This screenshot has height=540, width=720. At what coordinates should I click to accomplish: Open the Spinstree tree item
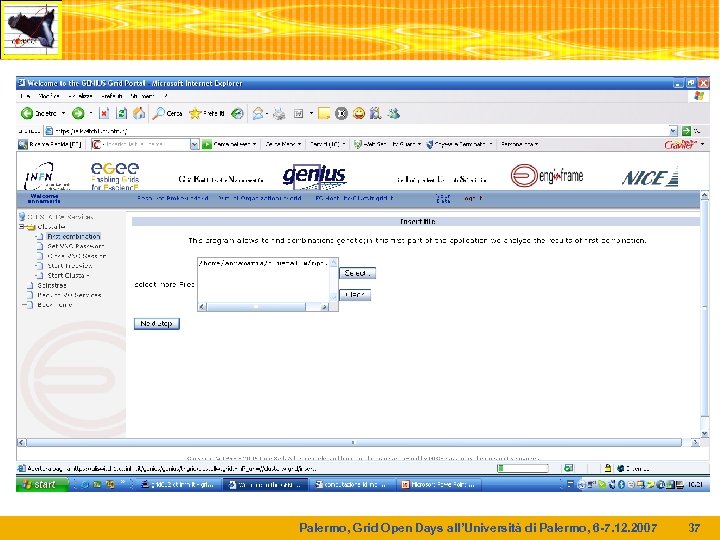click(51, 285)
